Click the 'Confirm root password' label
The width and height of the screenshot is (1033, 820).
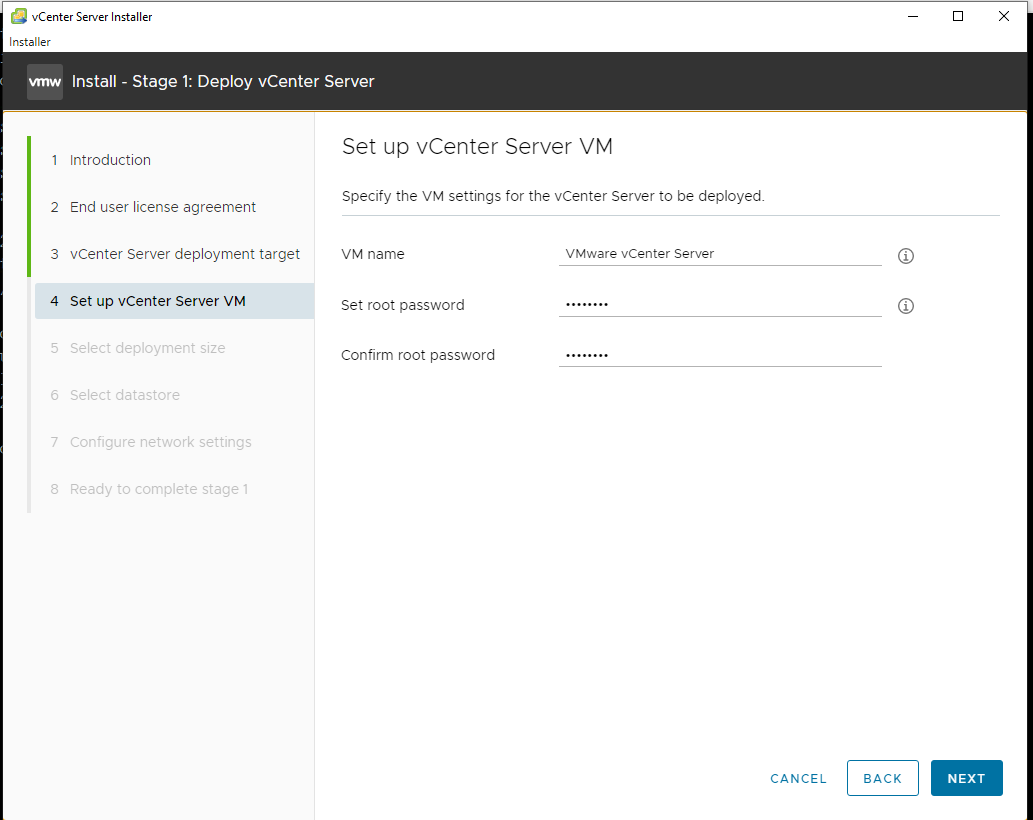[x=418, y=355]
